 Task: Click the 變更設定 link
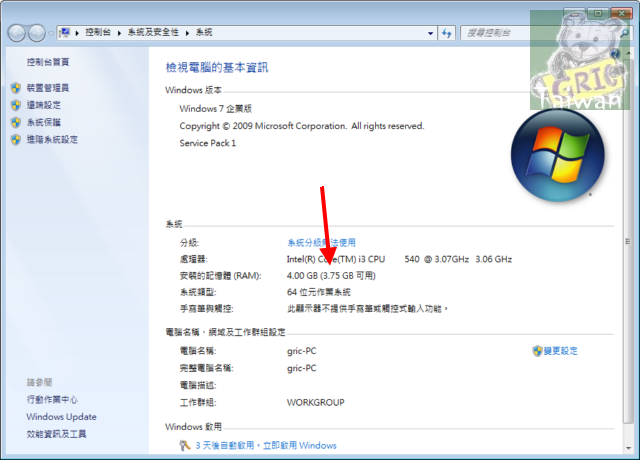pos(560,351)
